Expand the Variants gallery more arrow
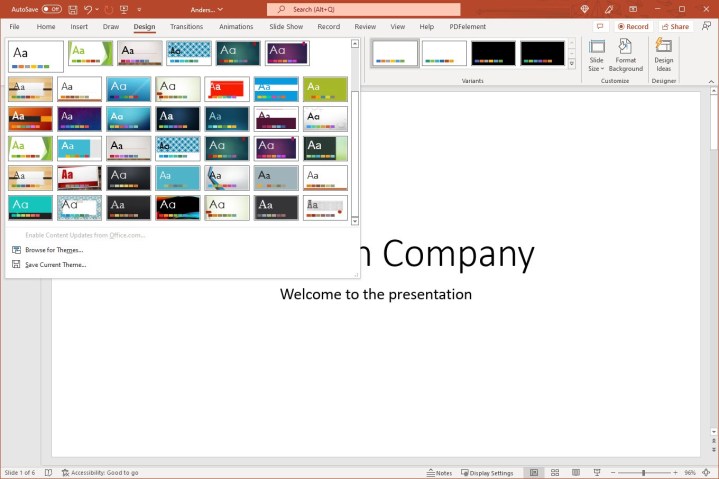The width and height of the screenshot is (719, 479). tap(572, 64)
